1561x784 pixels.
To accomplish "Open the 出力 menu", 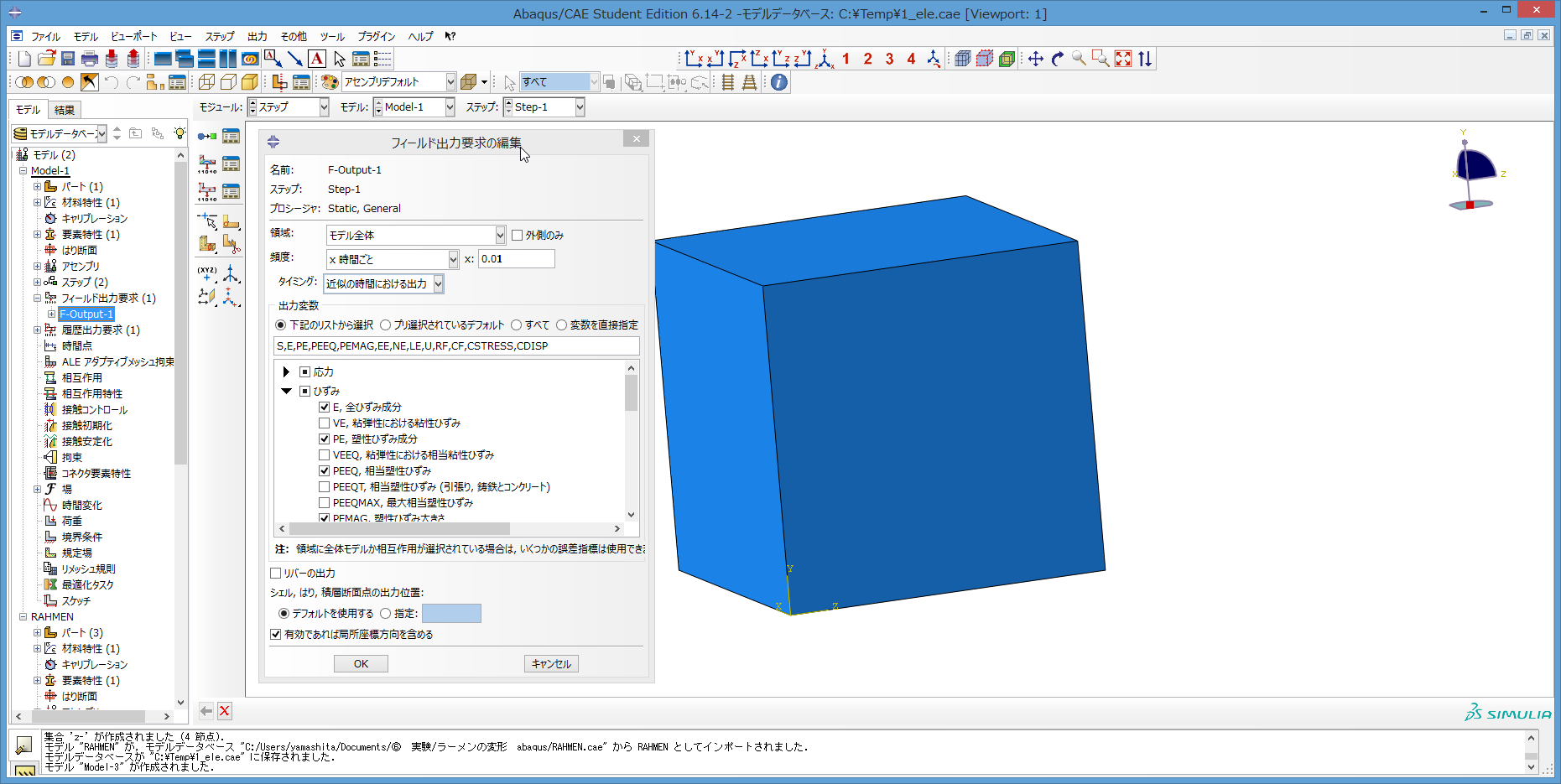I will 258,37.
